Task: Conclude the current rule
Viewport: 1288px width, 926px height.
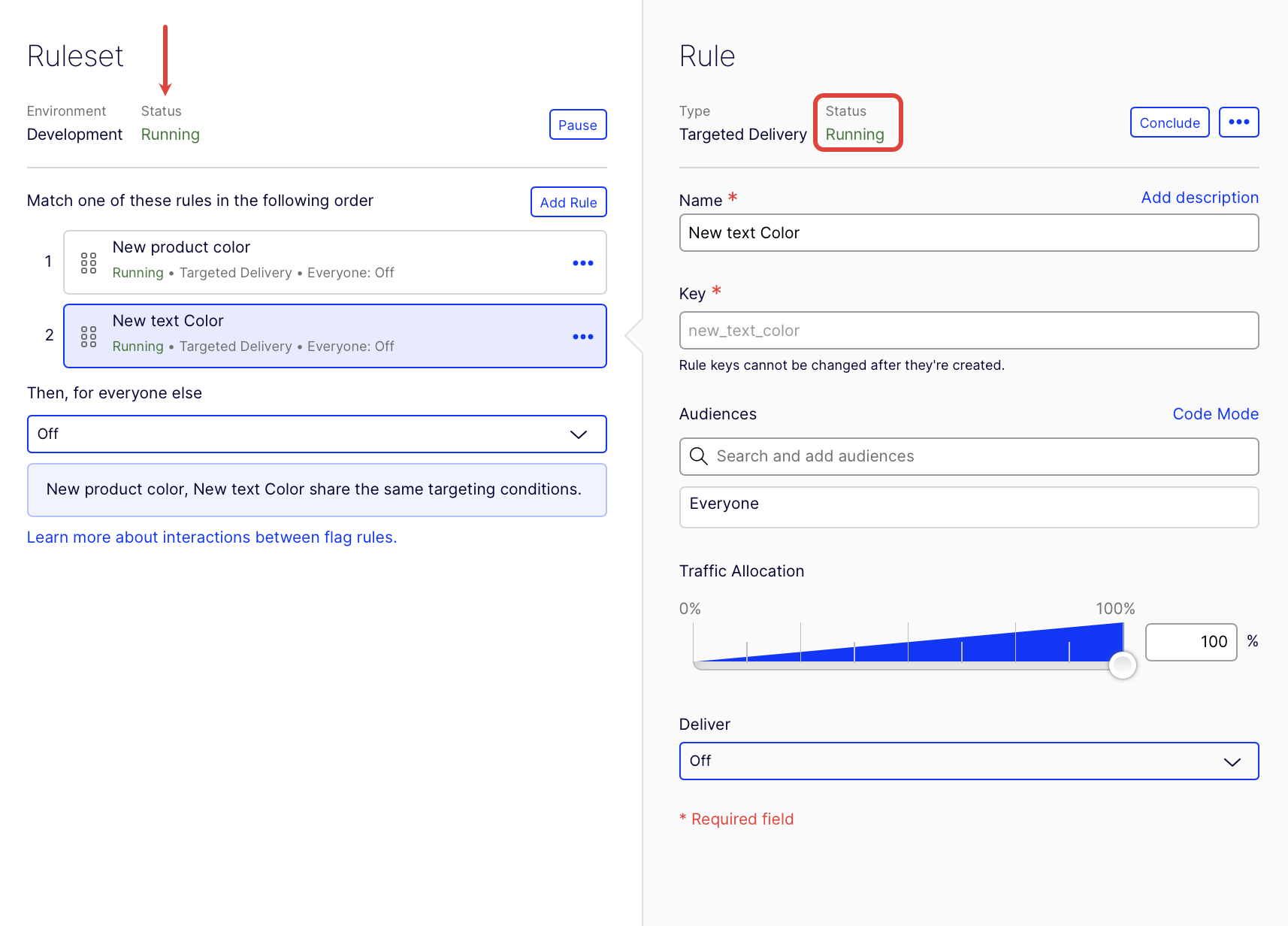Action: (x=1169, y=123)
